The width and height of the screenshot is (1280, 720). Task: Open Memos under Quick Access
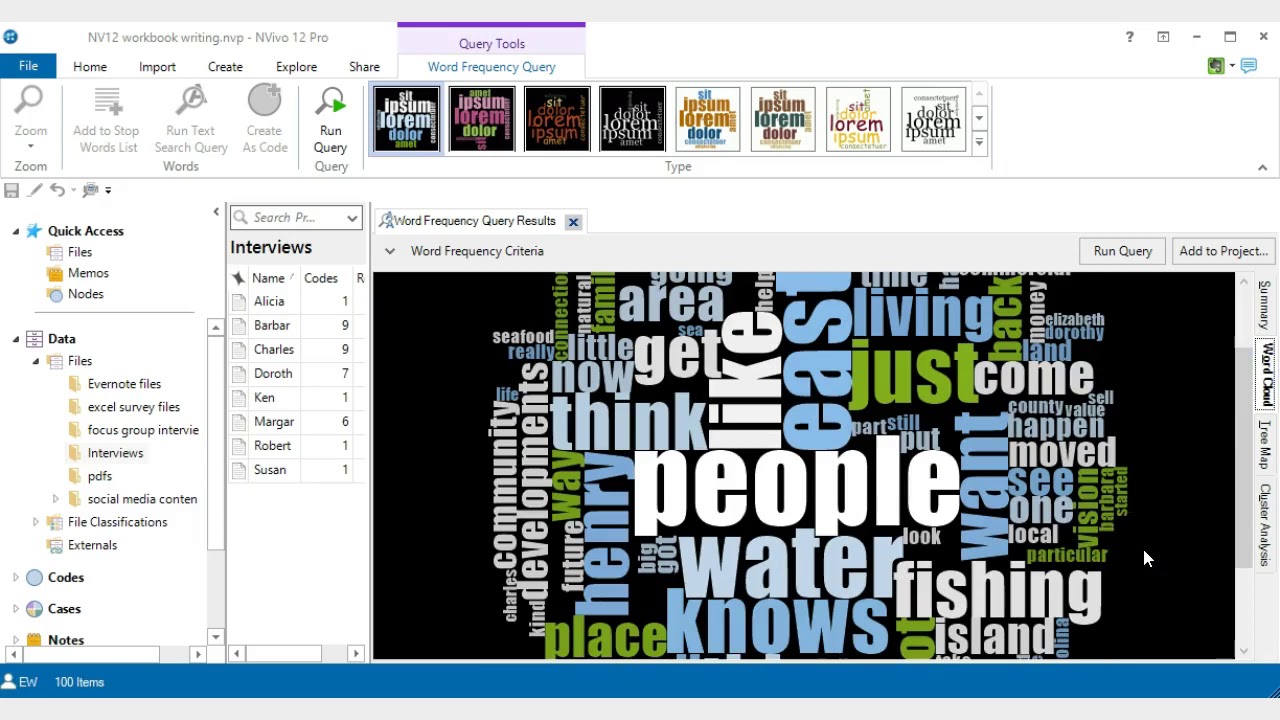pos(88,273)
